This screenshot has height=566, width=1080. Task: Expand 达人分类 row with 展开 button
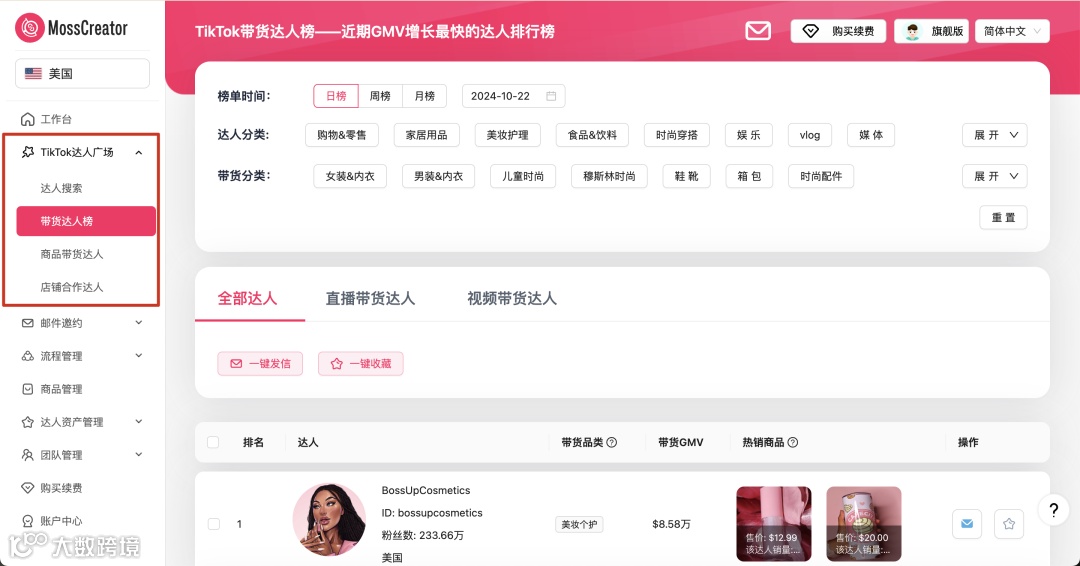tap(995, 135)
